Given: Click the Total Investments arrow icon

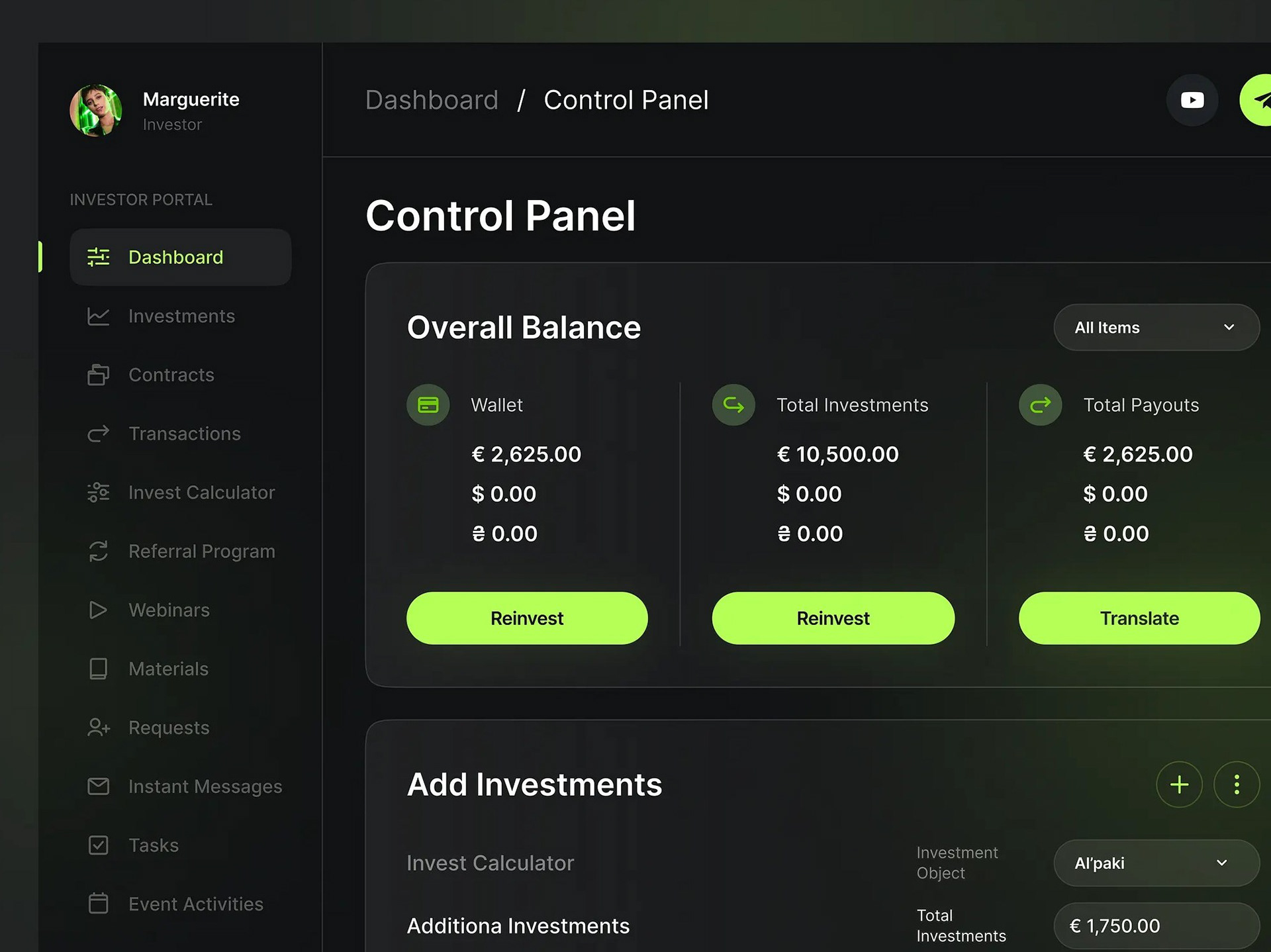Looking at the screenshot, I should [x=733, y=405].
